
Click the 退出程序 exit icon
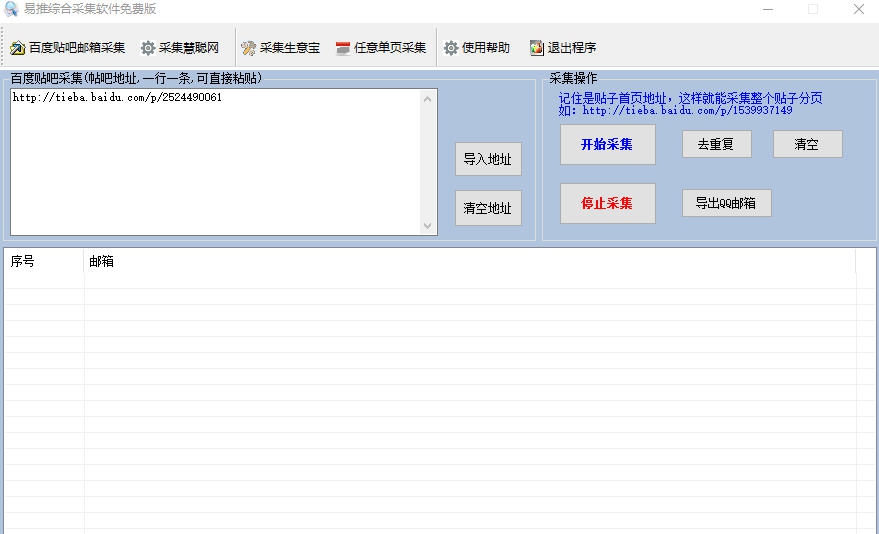click(536, 48)
